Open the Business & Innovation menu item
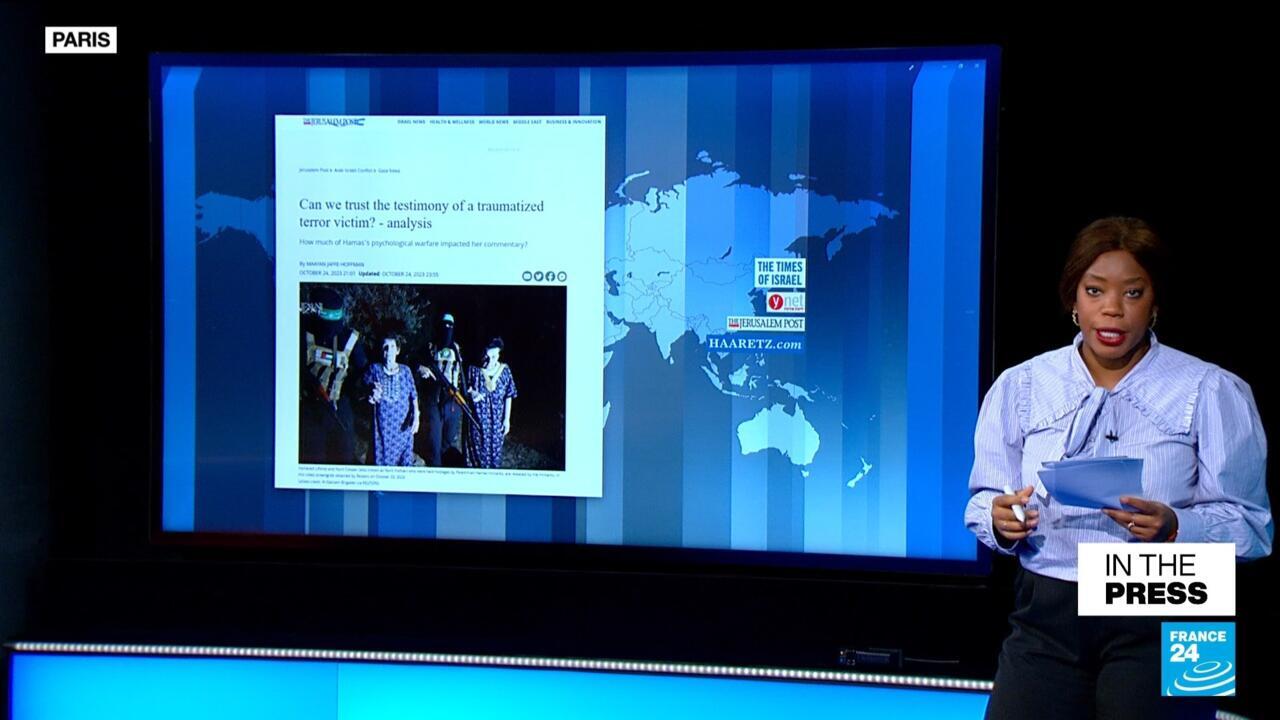The width and height of the screenshot is (1280, 720). pyautogui.click(x=574, y=122)
